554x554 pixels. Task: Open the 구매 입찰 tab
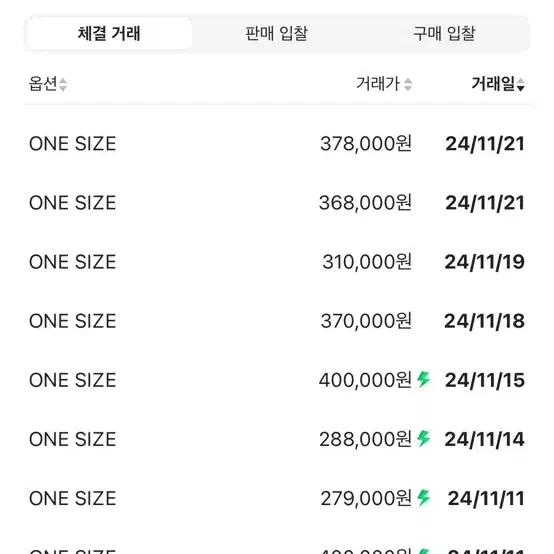tap(444, 34)
